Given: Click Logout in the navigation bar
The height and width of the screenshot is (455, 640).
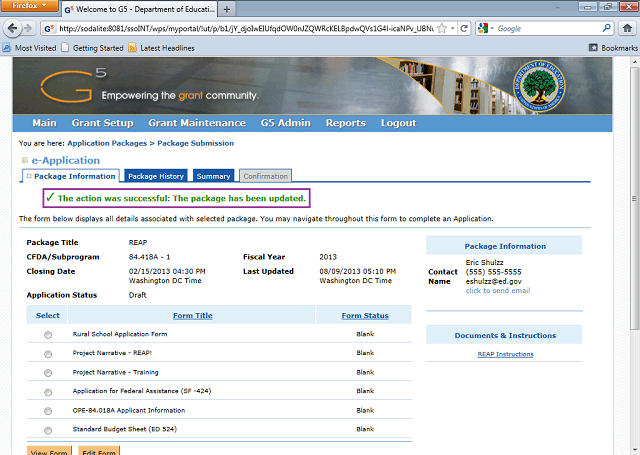Looking at the screenshot, I should [398, 123].
